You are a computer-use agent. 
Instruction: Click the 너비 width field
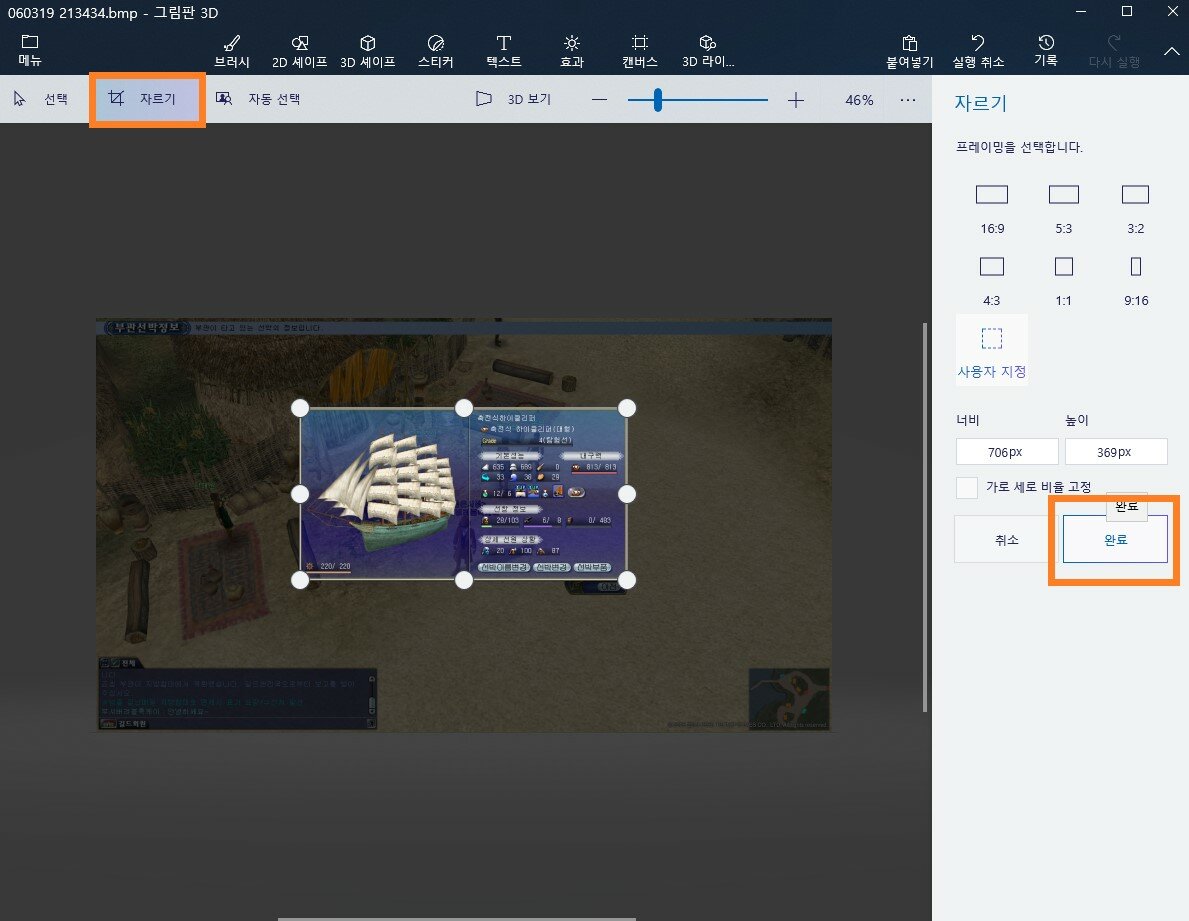point(1006,452)
